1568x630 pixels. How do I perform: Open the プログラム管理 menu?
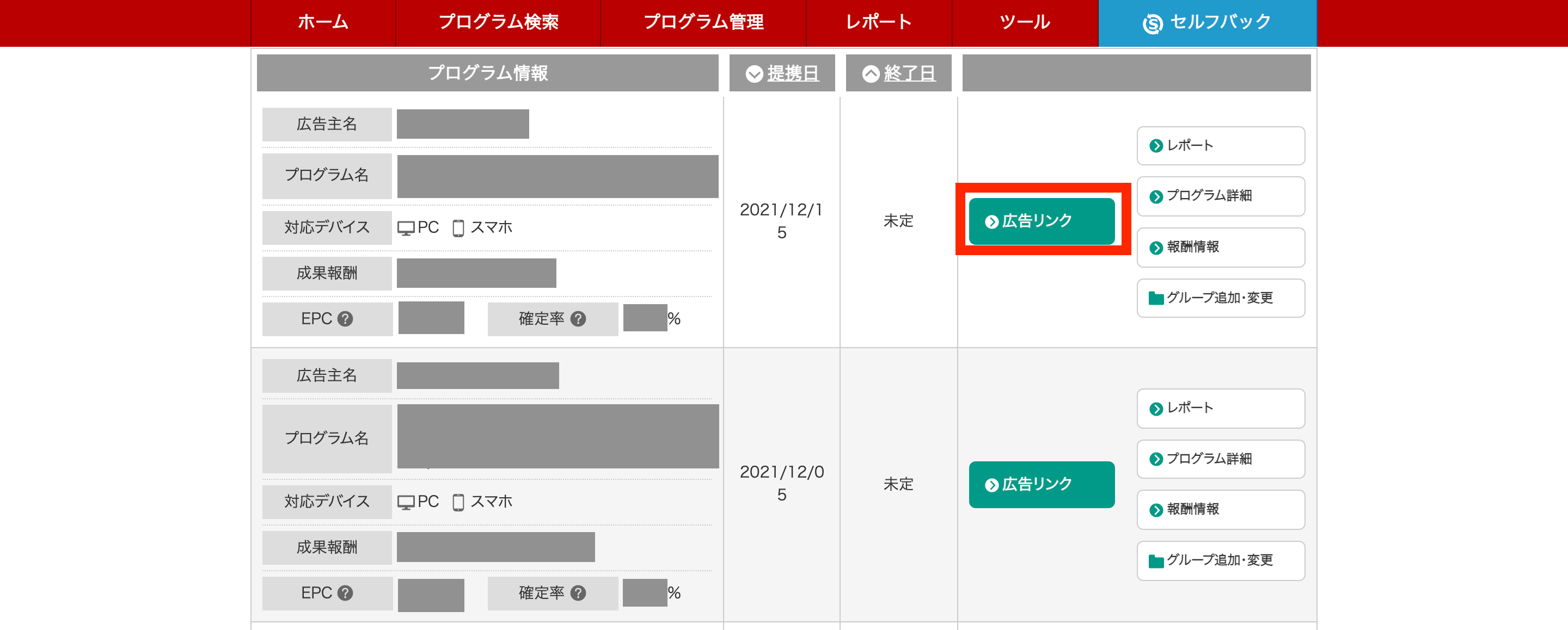click(x=703, y=22)
